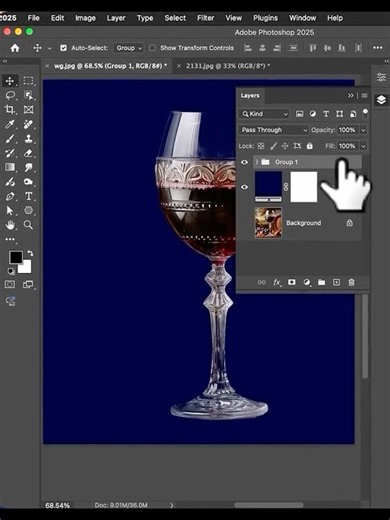Create a new group folder icon

click(x=321, y=282)
